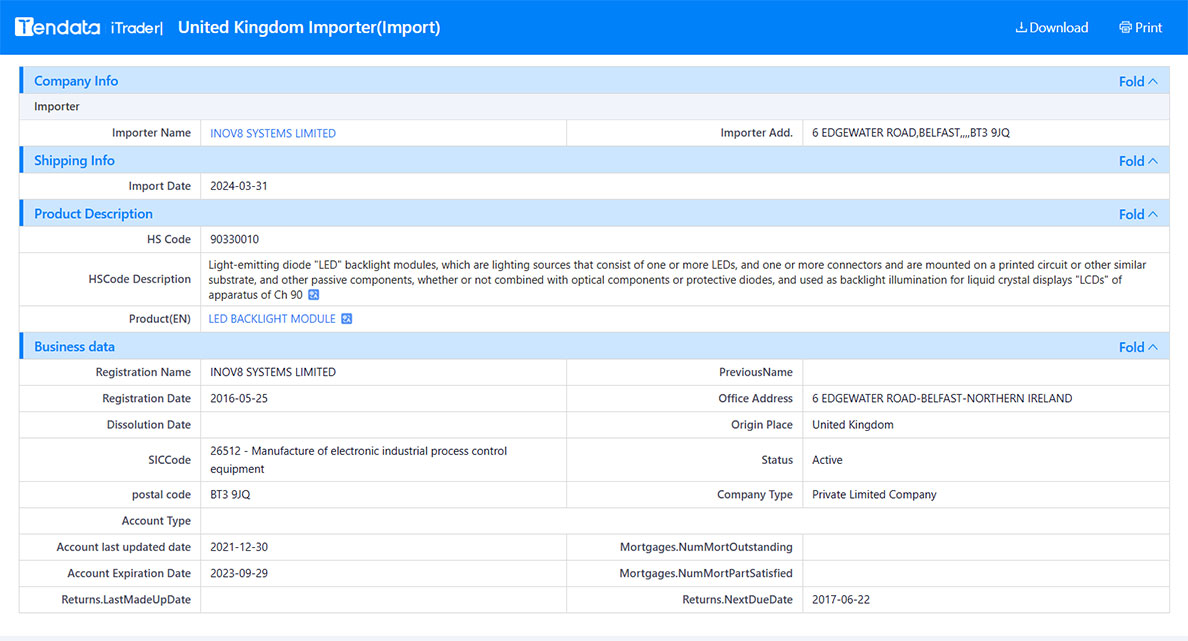
Task: Click the Importer Name label
Action: 152,133
